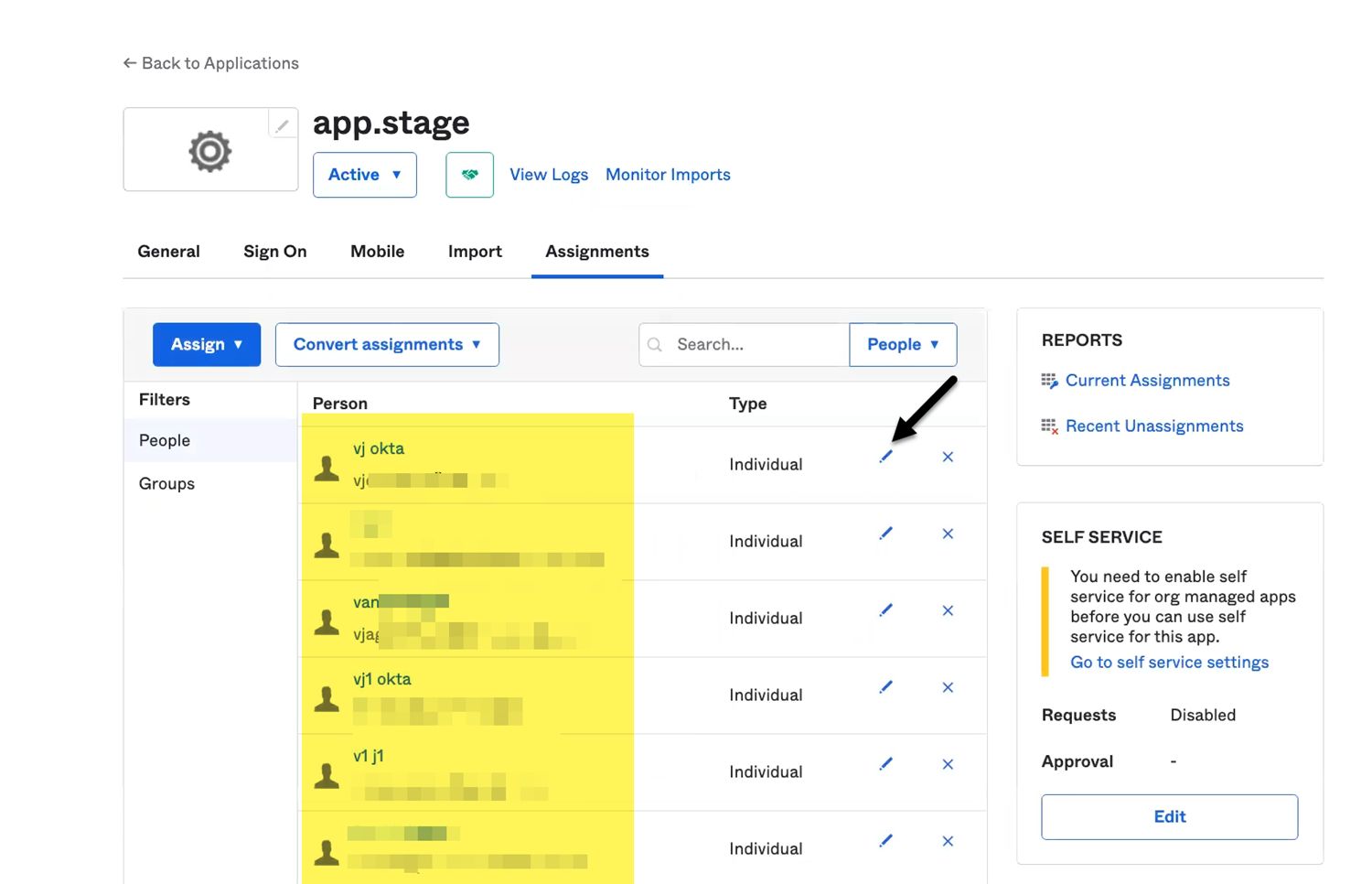Viewport: 1372px width, 884px height.
Task: Click the Person column header
Action: click(340, 404)
